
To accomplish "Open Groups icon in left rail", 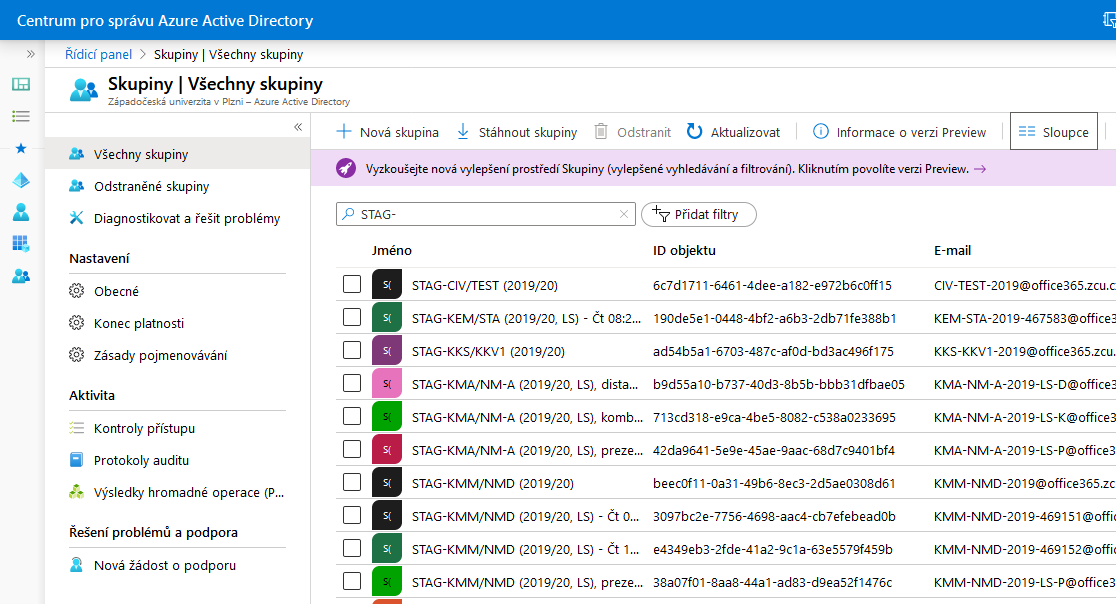I will point(21,276).
